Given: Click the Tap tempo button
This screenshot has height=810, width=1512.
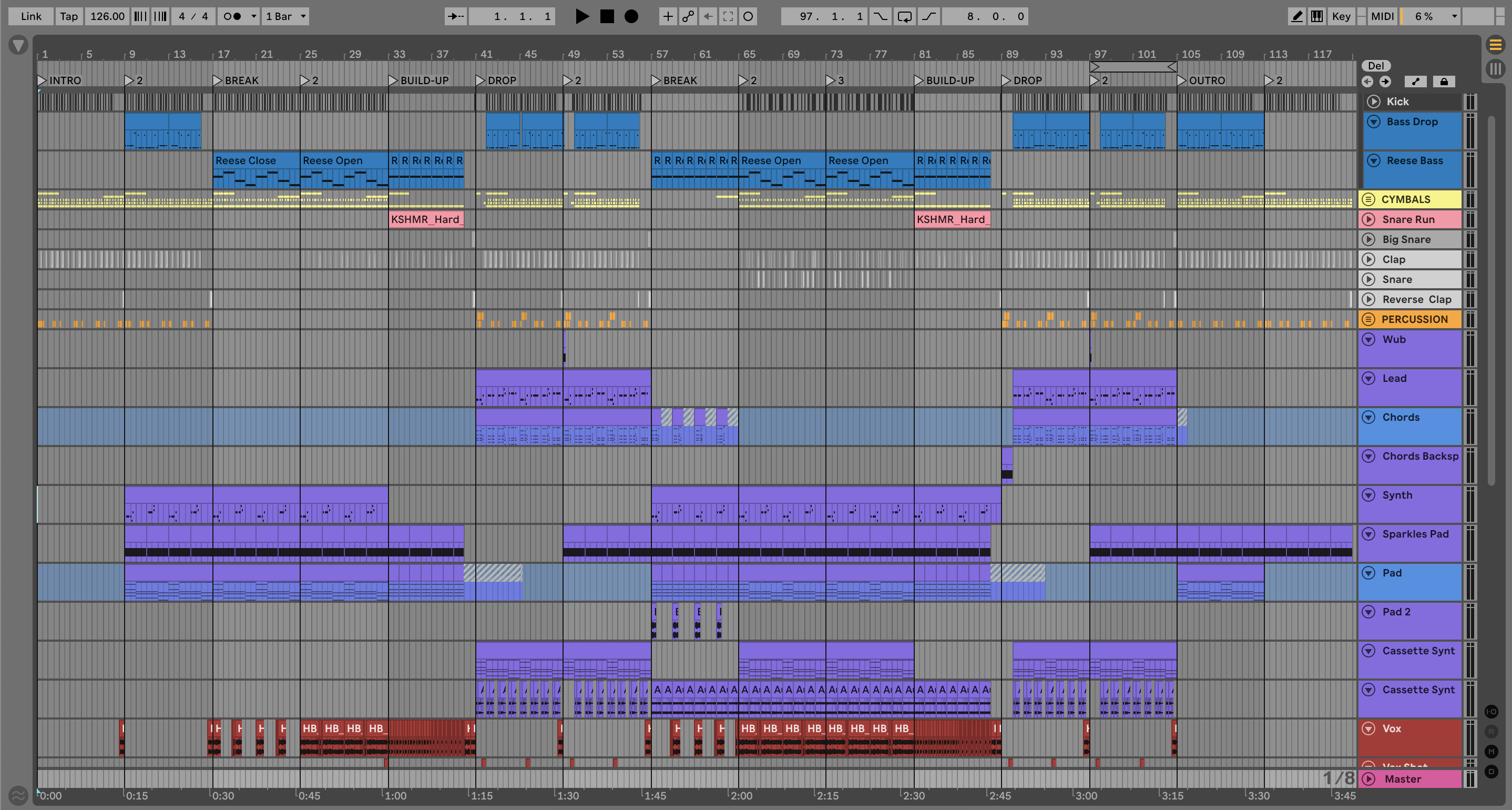Looking at the screenshot, I should pyautogui.click(x=69, y=16).
